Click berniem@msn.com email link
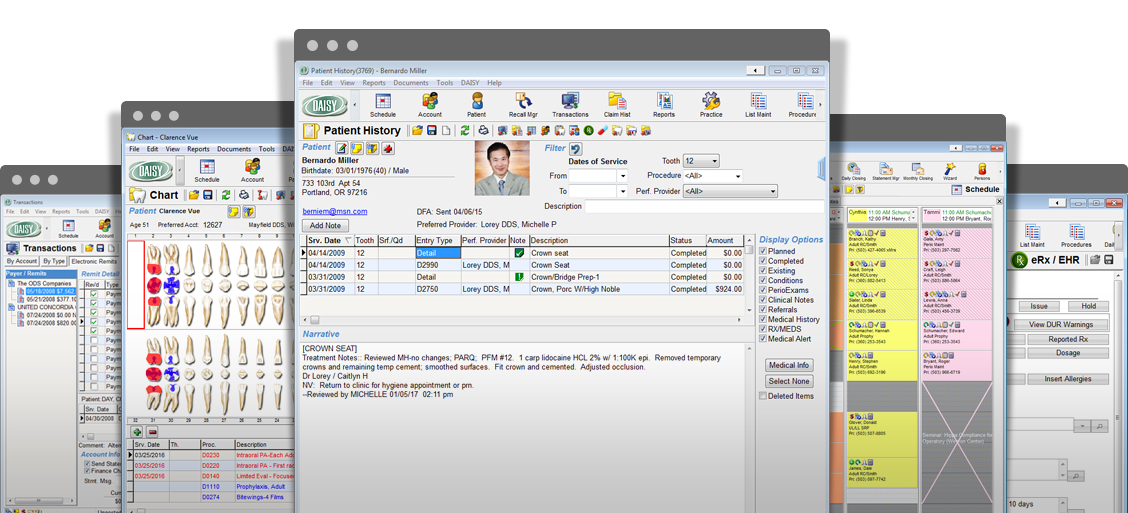 335,212
